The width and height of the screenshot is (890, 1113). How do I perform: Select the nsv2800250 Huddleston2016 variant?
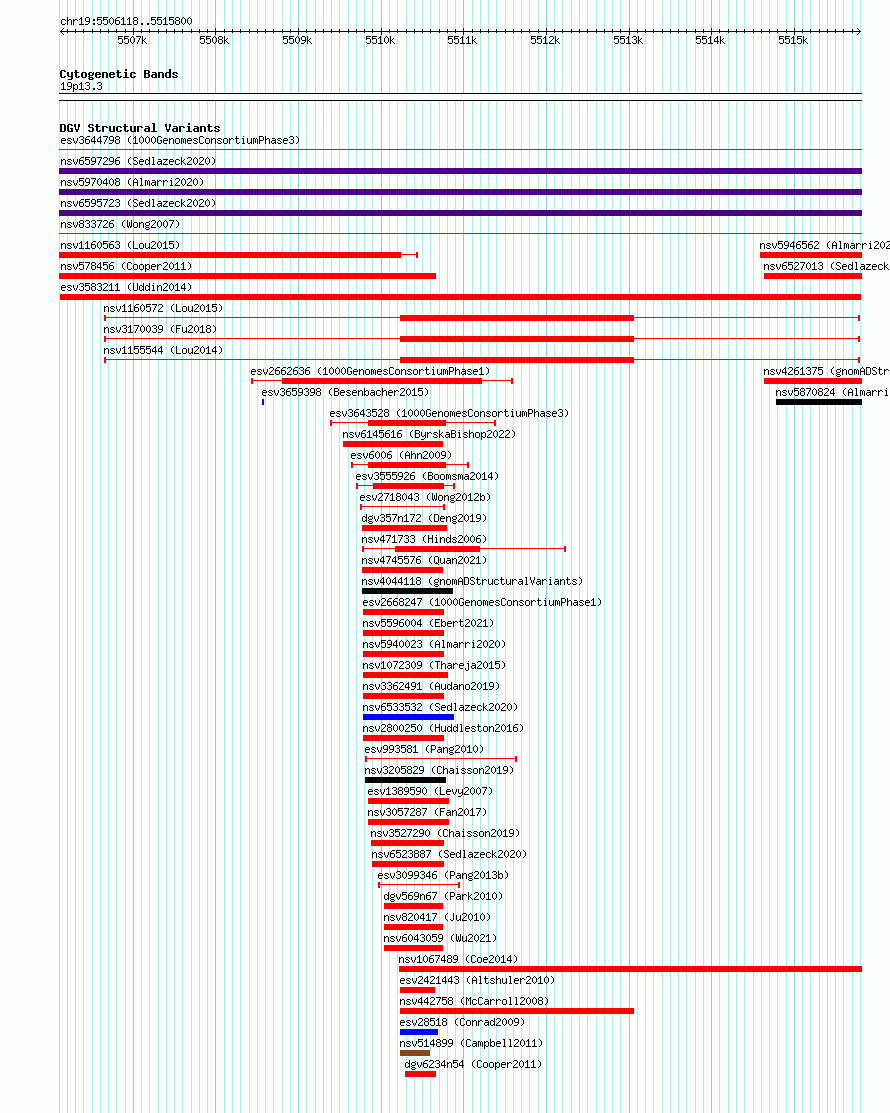pos(443,728)
